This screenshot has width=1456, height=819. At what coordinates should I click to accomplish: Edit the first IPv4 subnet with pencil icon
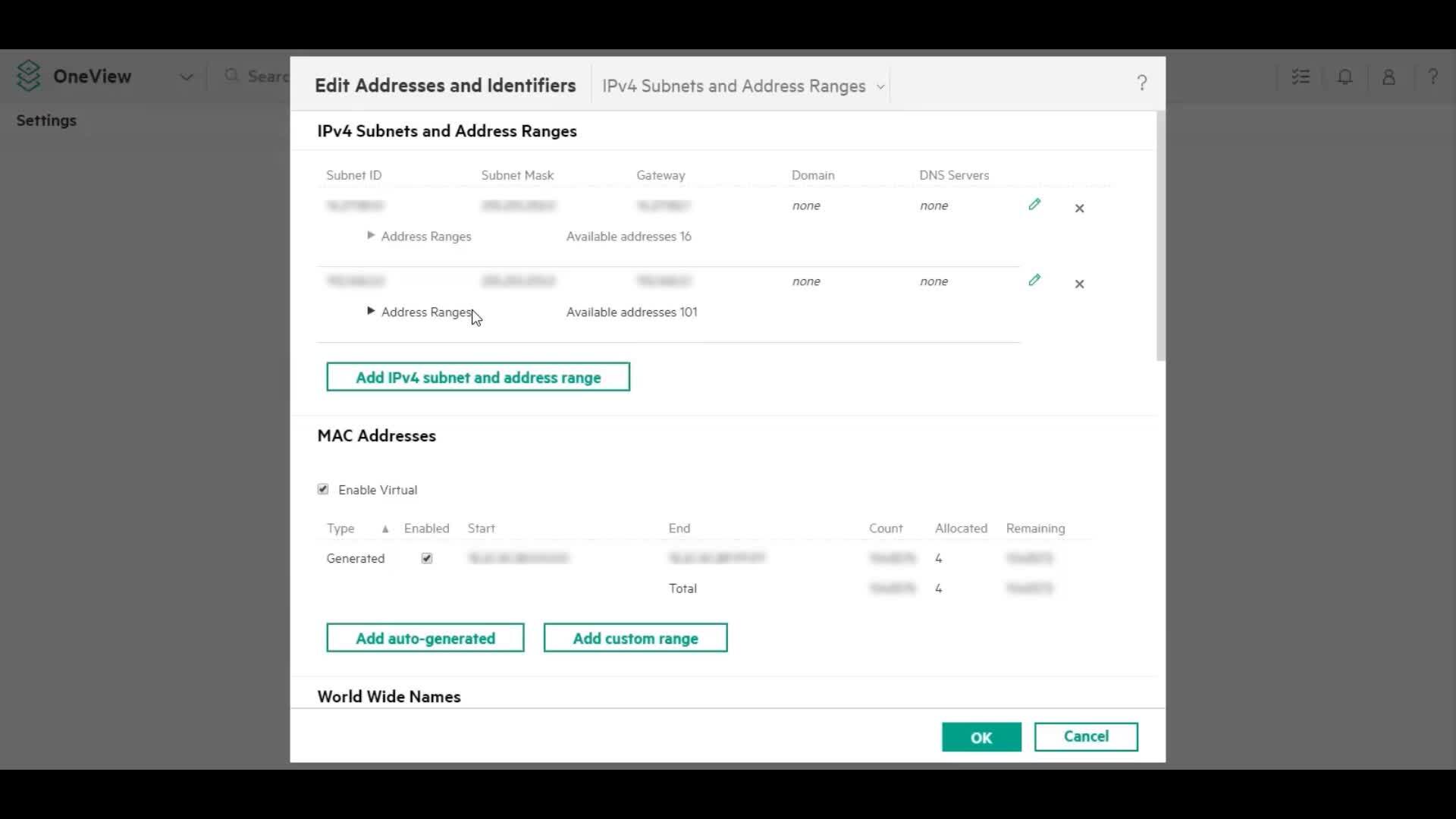(1034, 205)
